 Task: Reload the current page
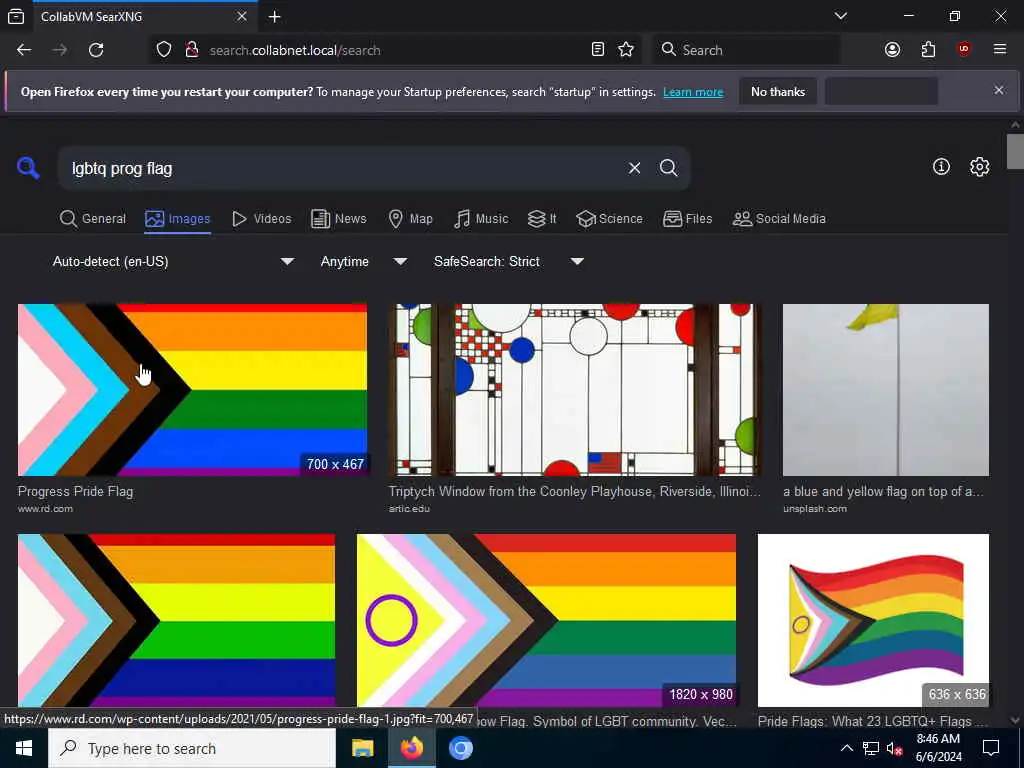click(96, 50)
